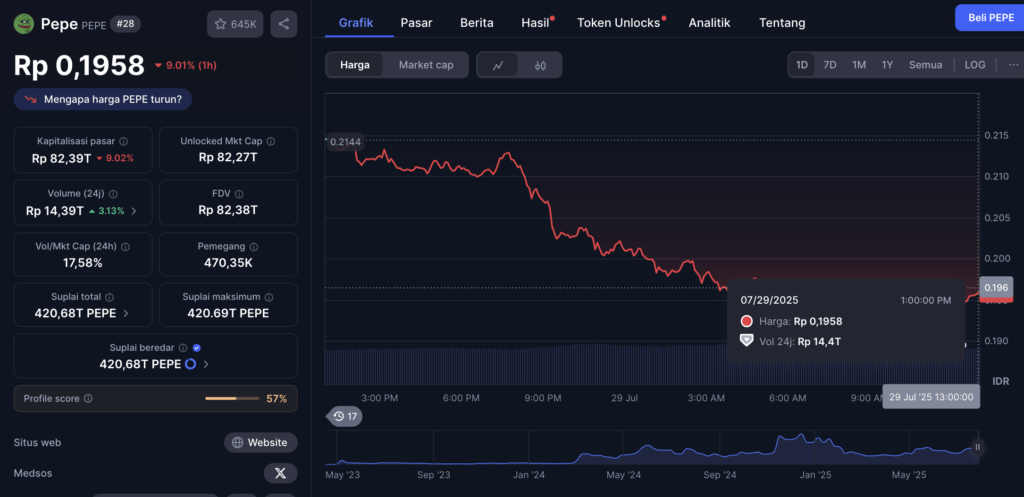This screenshot has height=497, width=1024.
Task: Open the Berita tab
Action: coord(477,23)
